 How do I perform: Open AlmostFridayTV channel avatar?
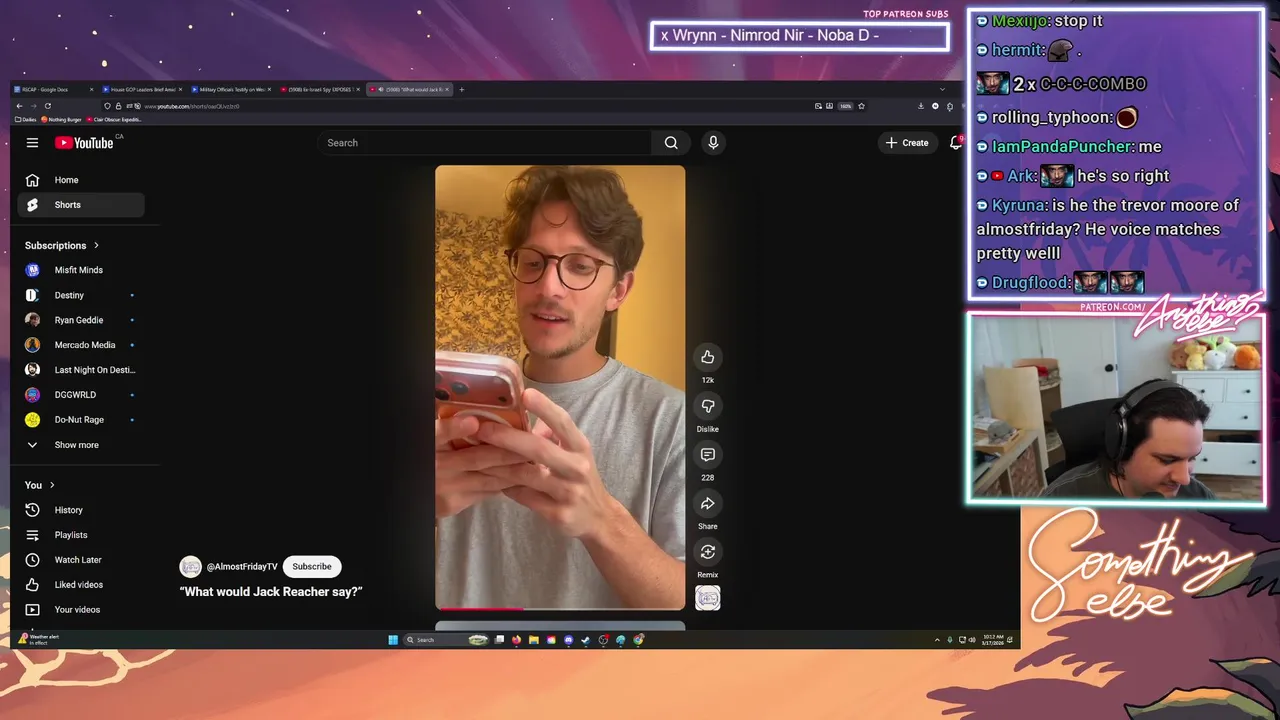click(190, 567)
